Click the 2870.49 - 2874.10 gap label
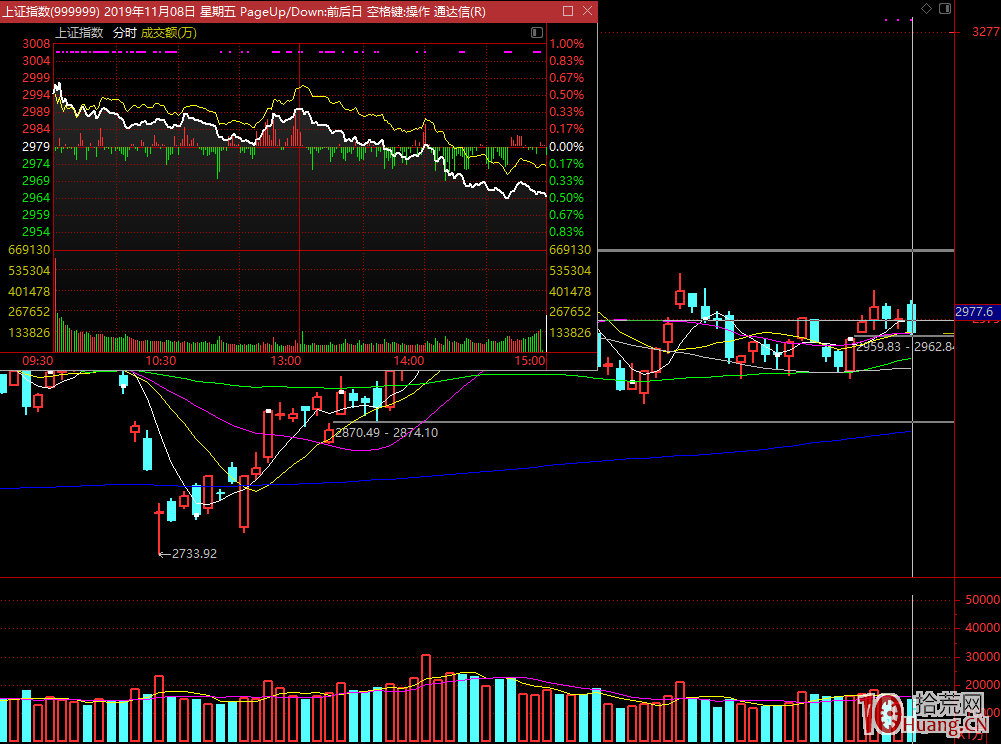This screenshot has width=1001, height=744. (387, 432)
